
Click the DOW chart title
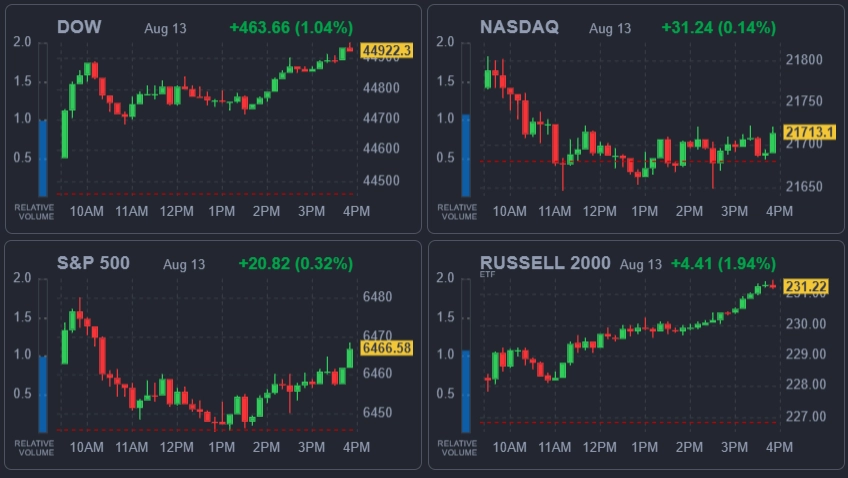79,27
